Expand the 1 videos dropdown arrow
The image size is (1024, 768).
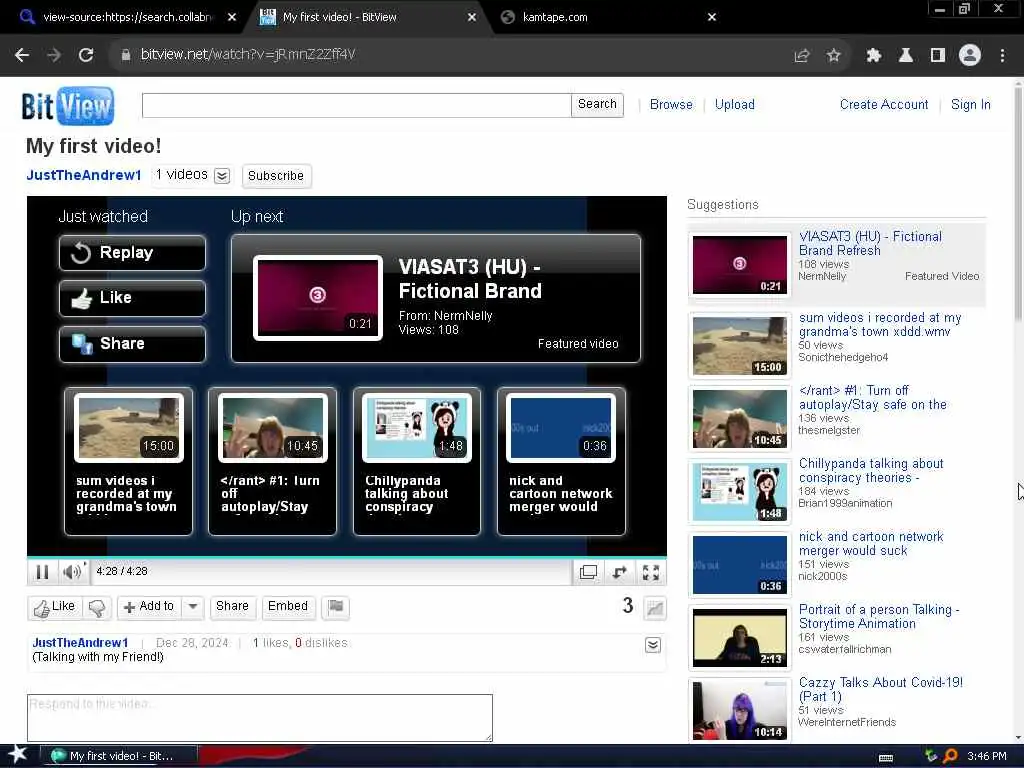pos(222,176)
